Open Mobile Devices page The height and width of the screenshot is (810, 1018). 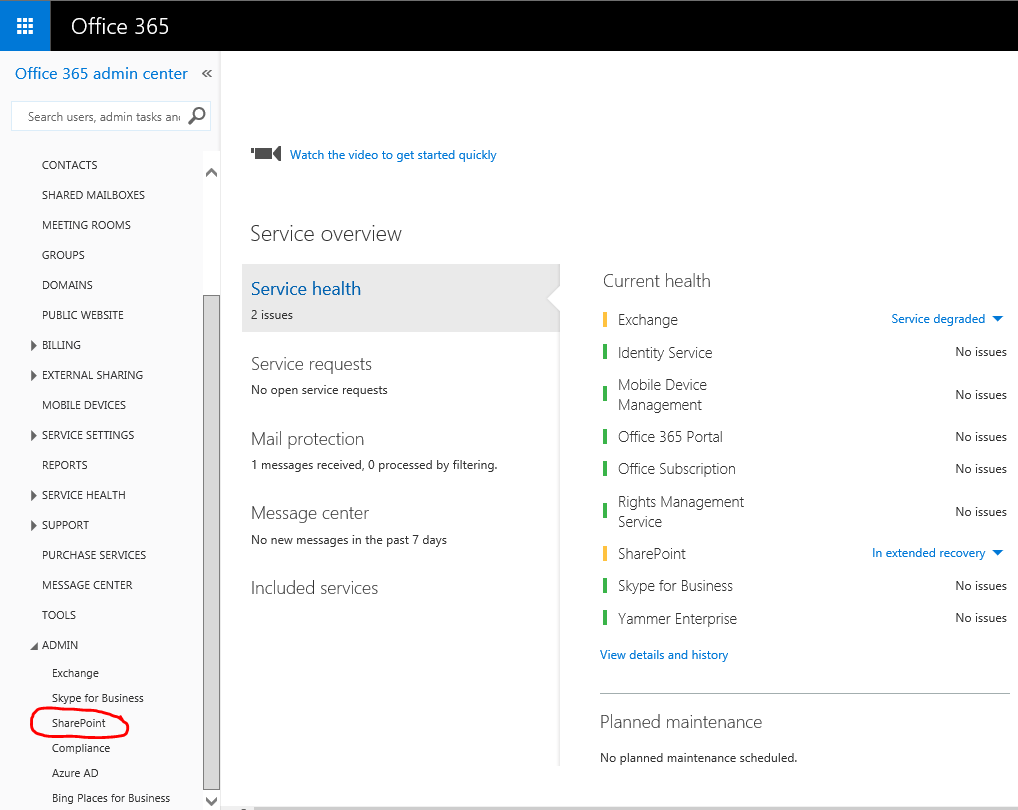click(84, 405)
